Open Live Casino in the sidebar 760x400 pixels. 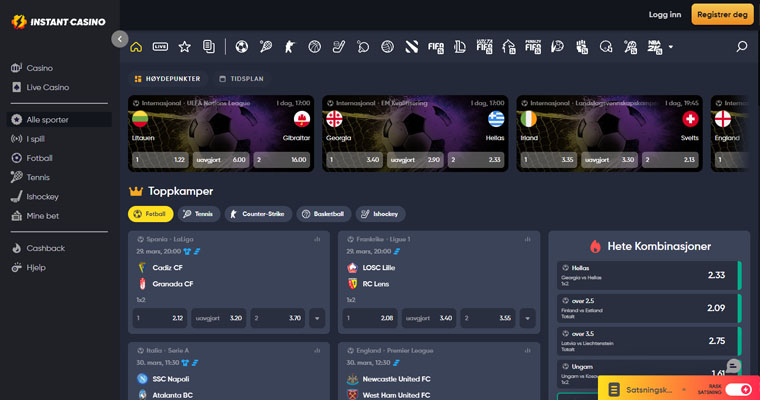59,87
